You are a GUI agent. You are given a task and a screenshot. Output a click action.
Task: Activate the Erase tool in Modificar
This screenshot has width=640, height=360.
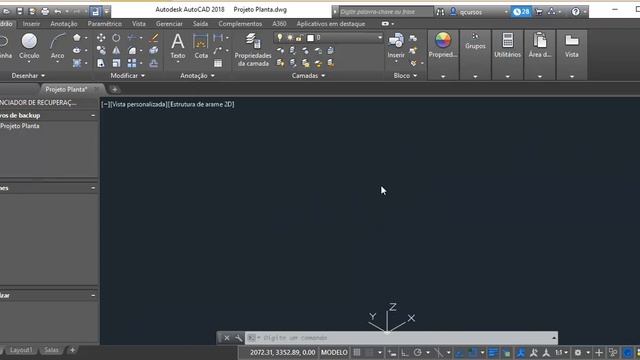[154, 38]
